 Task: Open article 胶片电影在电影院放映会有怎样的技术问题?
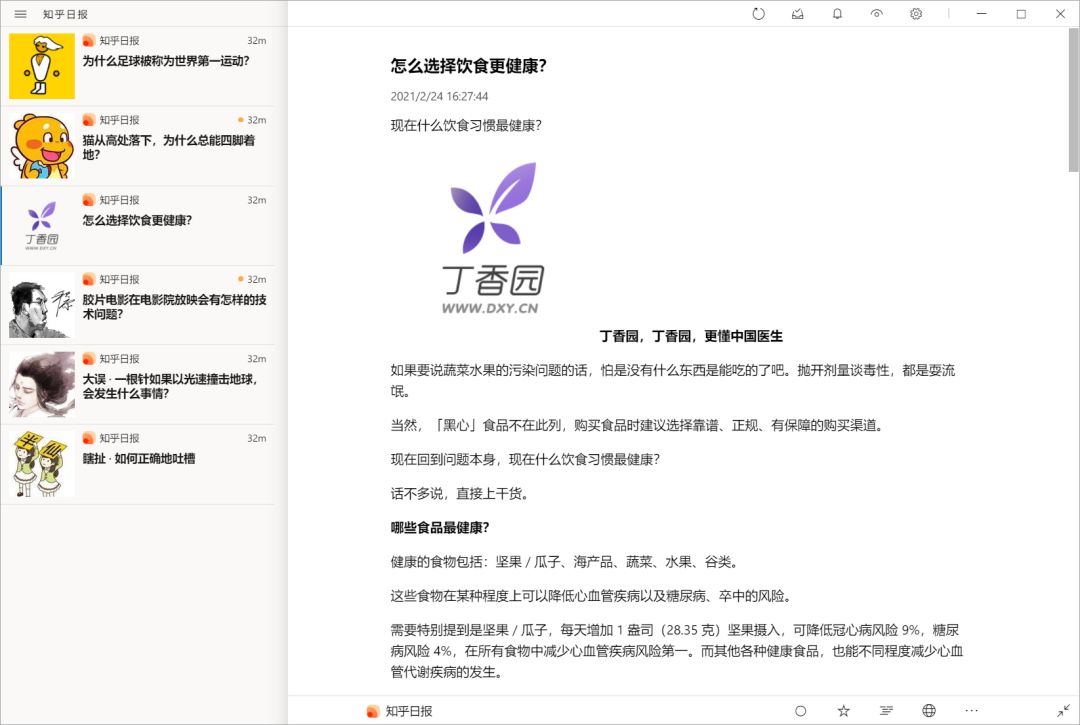[138, 305]
